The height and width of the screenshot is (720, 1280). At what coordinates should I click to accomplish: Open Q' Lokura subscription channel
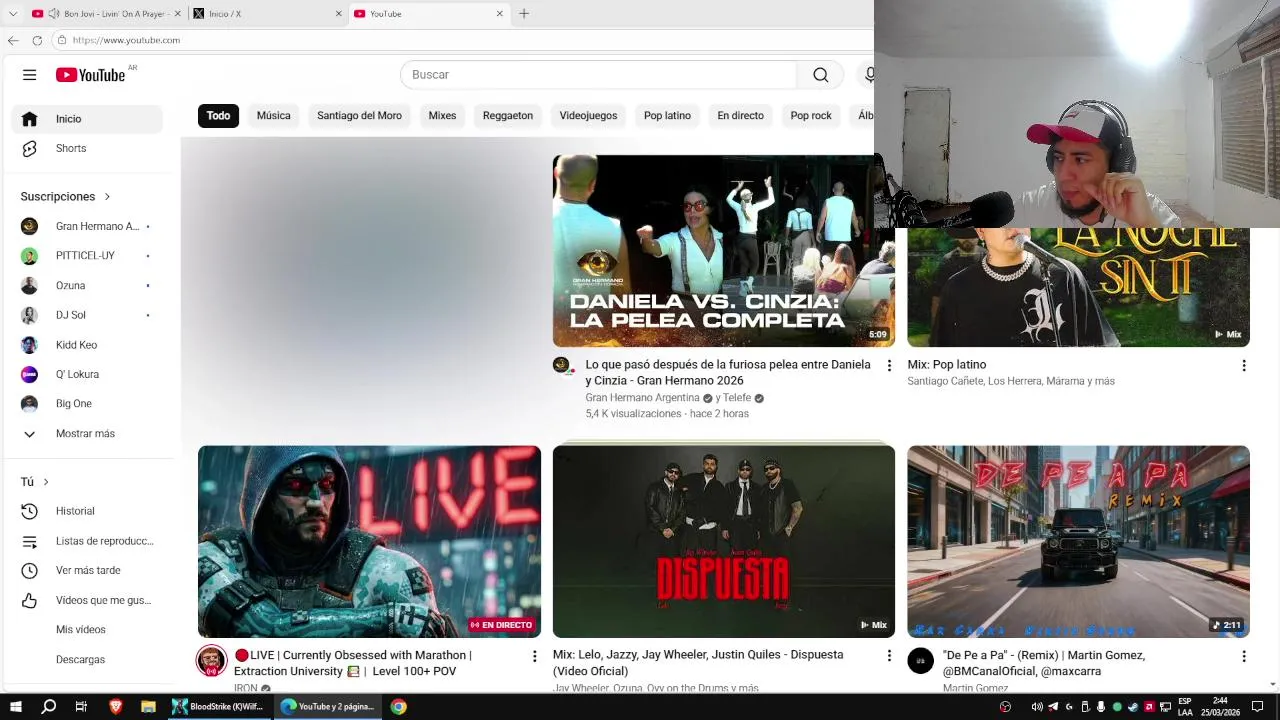pos(87,374)
